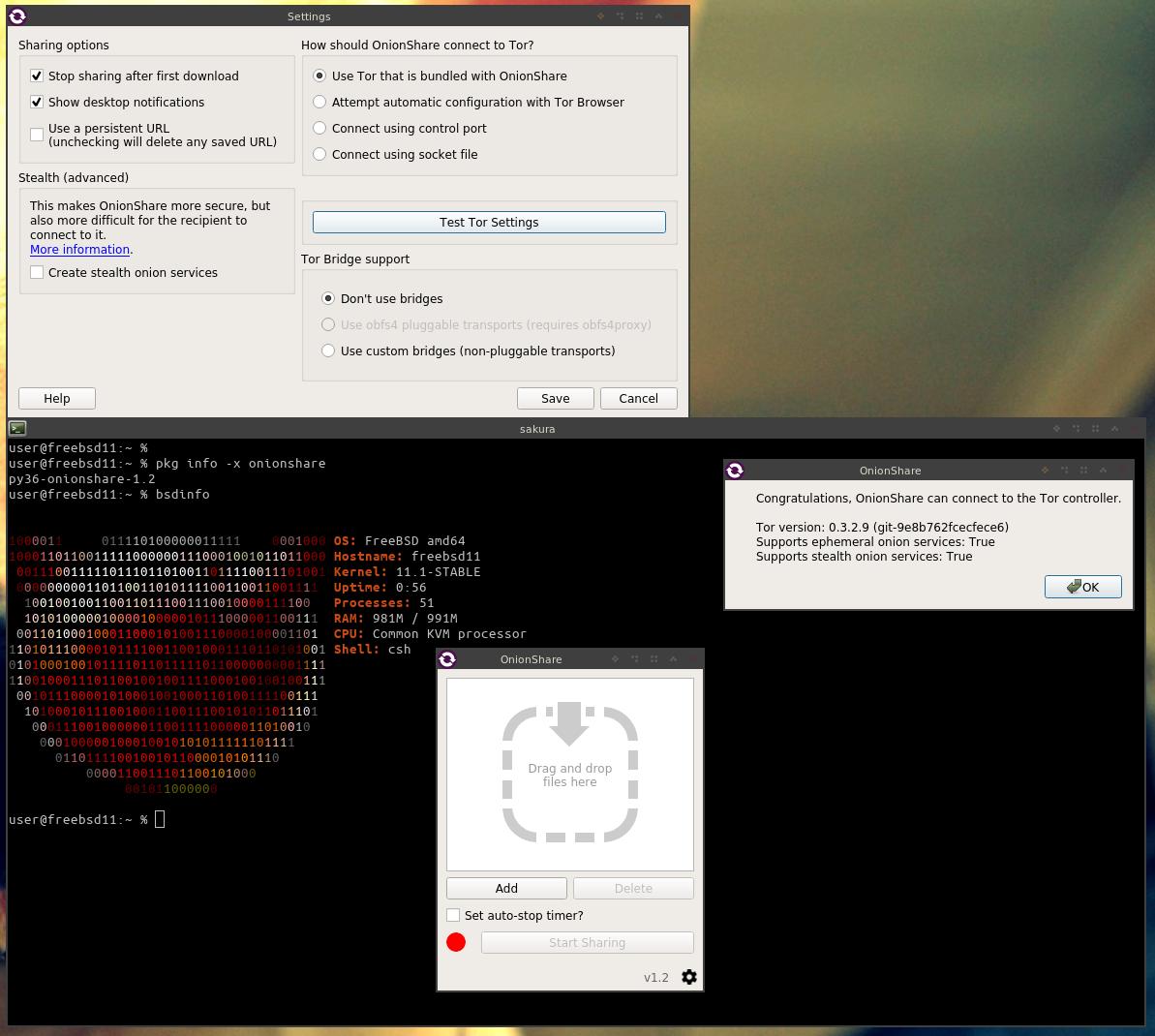Click the terminal icon in sakura title bar
This screenshot has width=1155, height=1036.
point(17,428)
